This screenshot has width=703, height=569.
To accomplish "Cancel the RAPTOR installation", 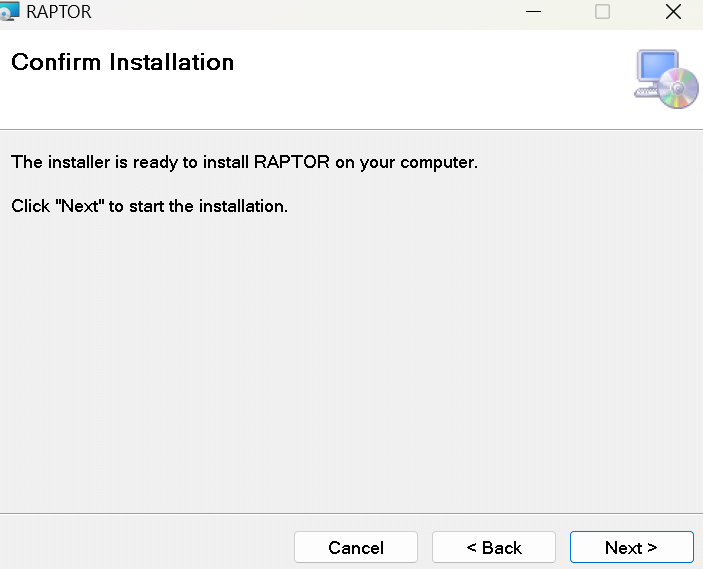I will pos(356,547).
